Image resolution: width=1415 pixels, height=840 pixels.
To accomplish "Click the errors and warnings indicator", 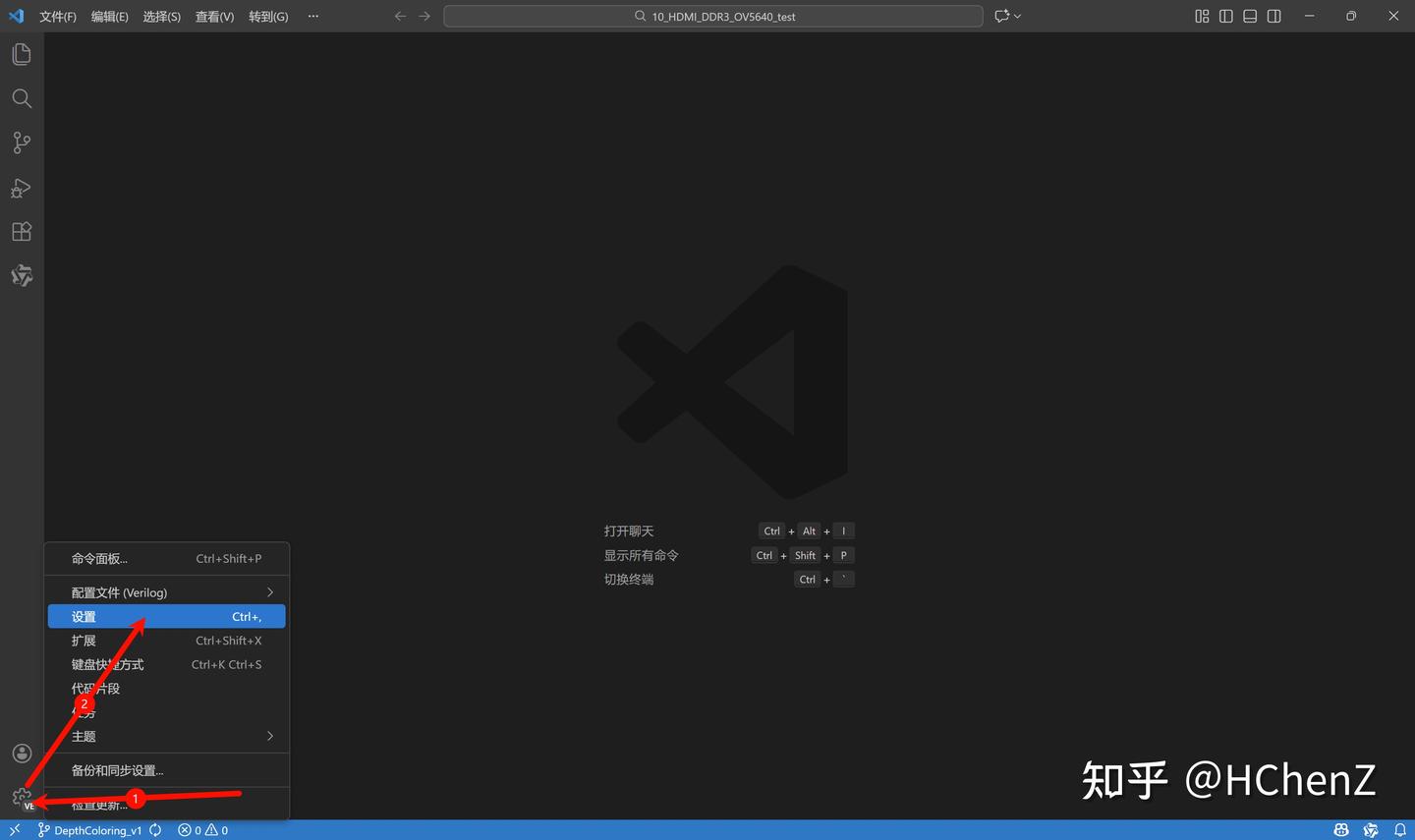I will click(202, 830).
